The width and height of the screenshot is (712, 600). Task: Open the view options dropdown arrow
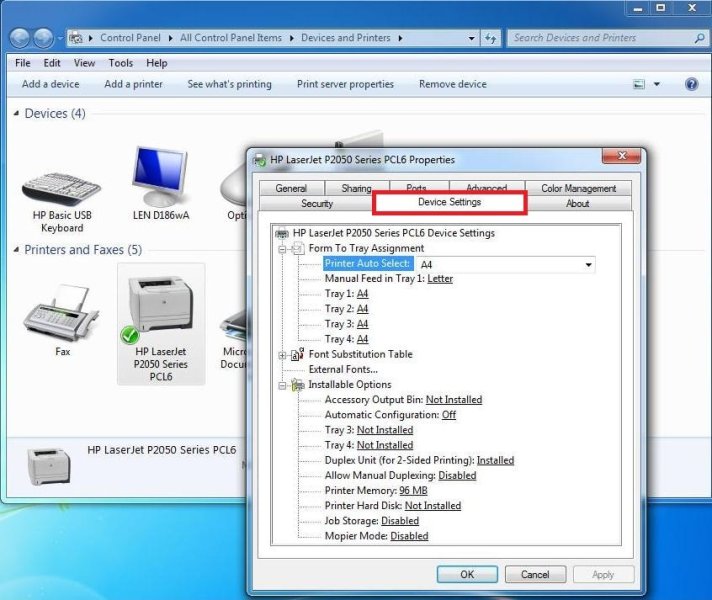coord(657,84)
